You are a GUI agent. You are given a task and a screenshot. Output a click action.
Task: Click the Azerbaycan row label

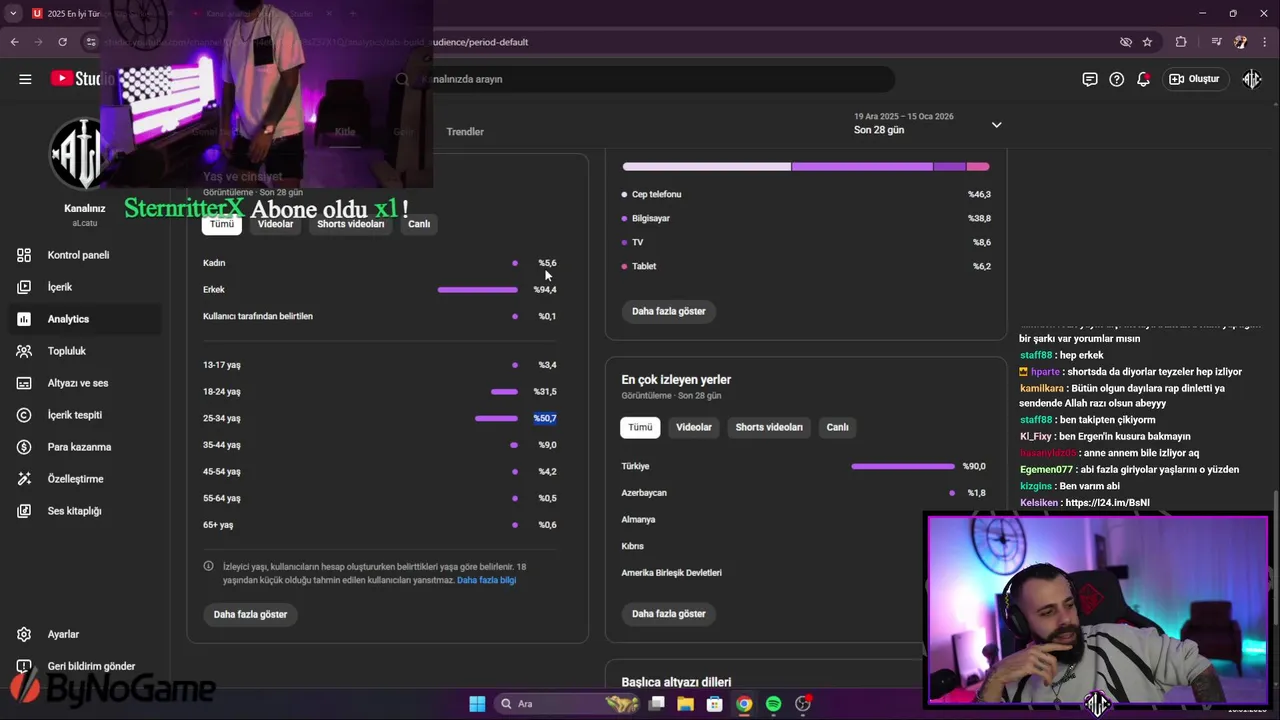pos(644,493)
